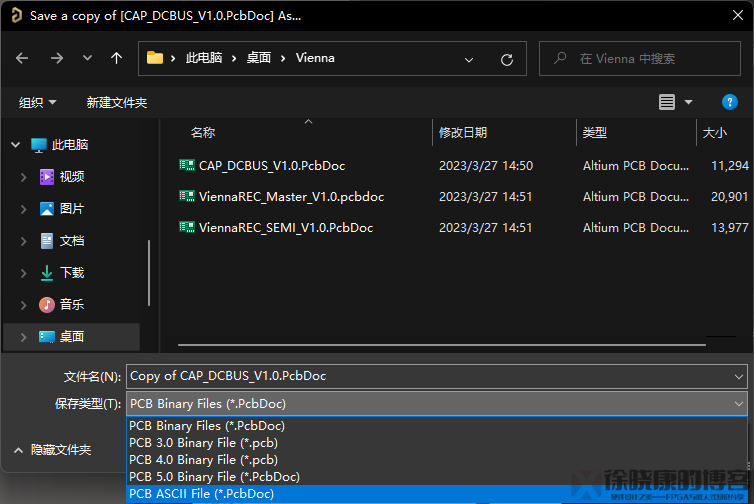Expand the 下载 folder node

[x=23, y=273]
